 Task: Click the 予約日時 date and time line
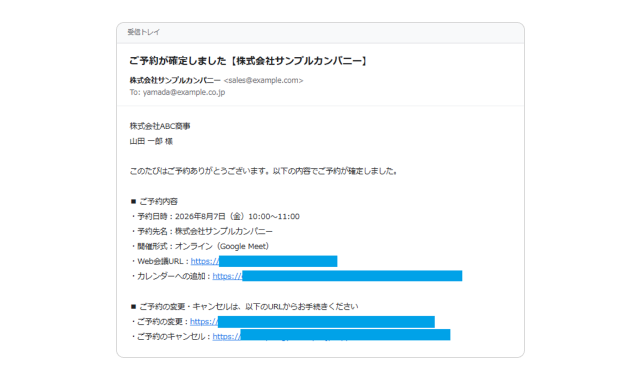(215, 216)
